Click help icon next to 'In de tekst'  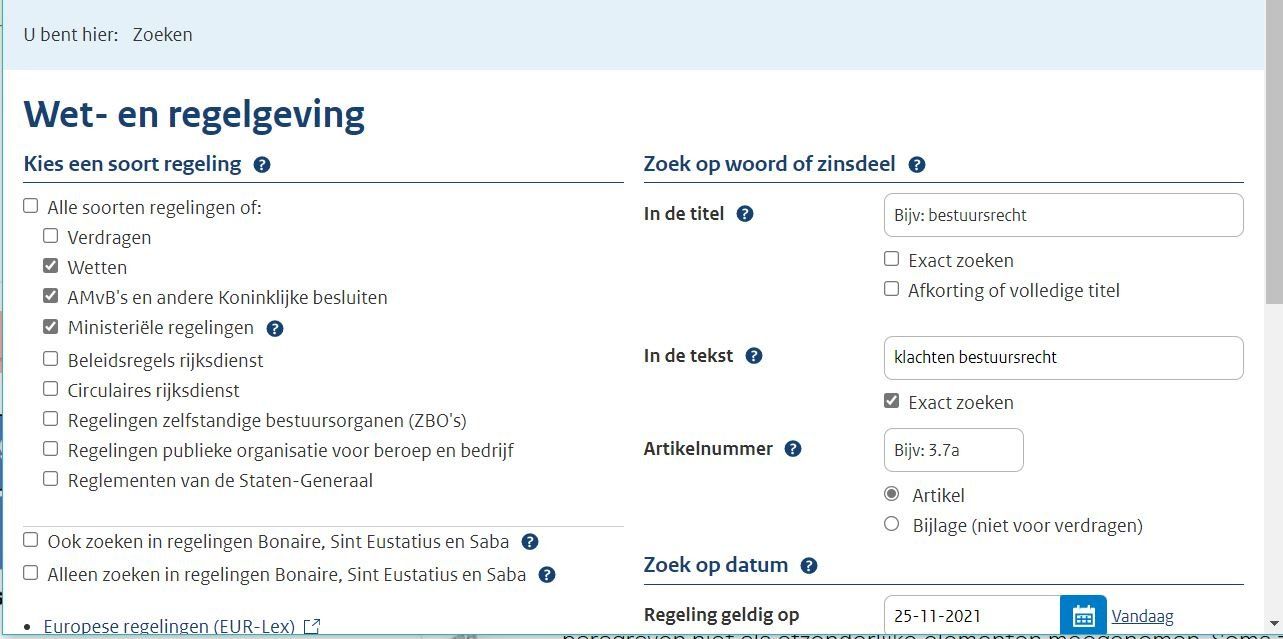tap(754, 356)
